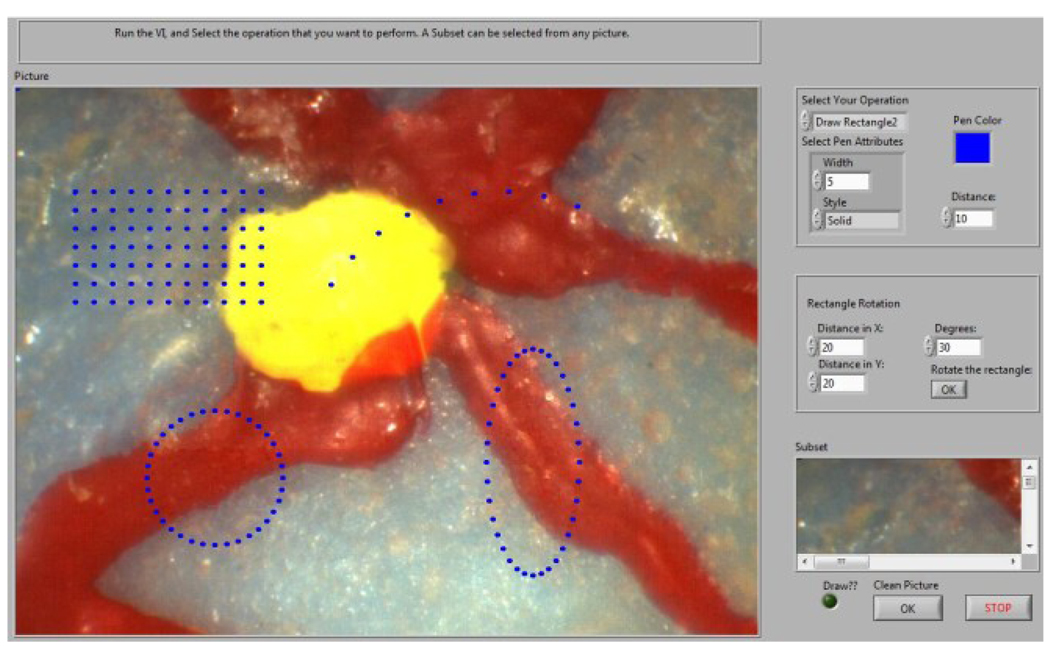Click the Subset scroll right arrow
The width and height of the screenshot is (1050, 646).
coord(1013,562)
